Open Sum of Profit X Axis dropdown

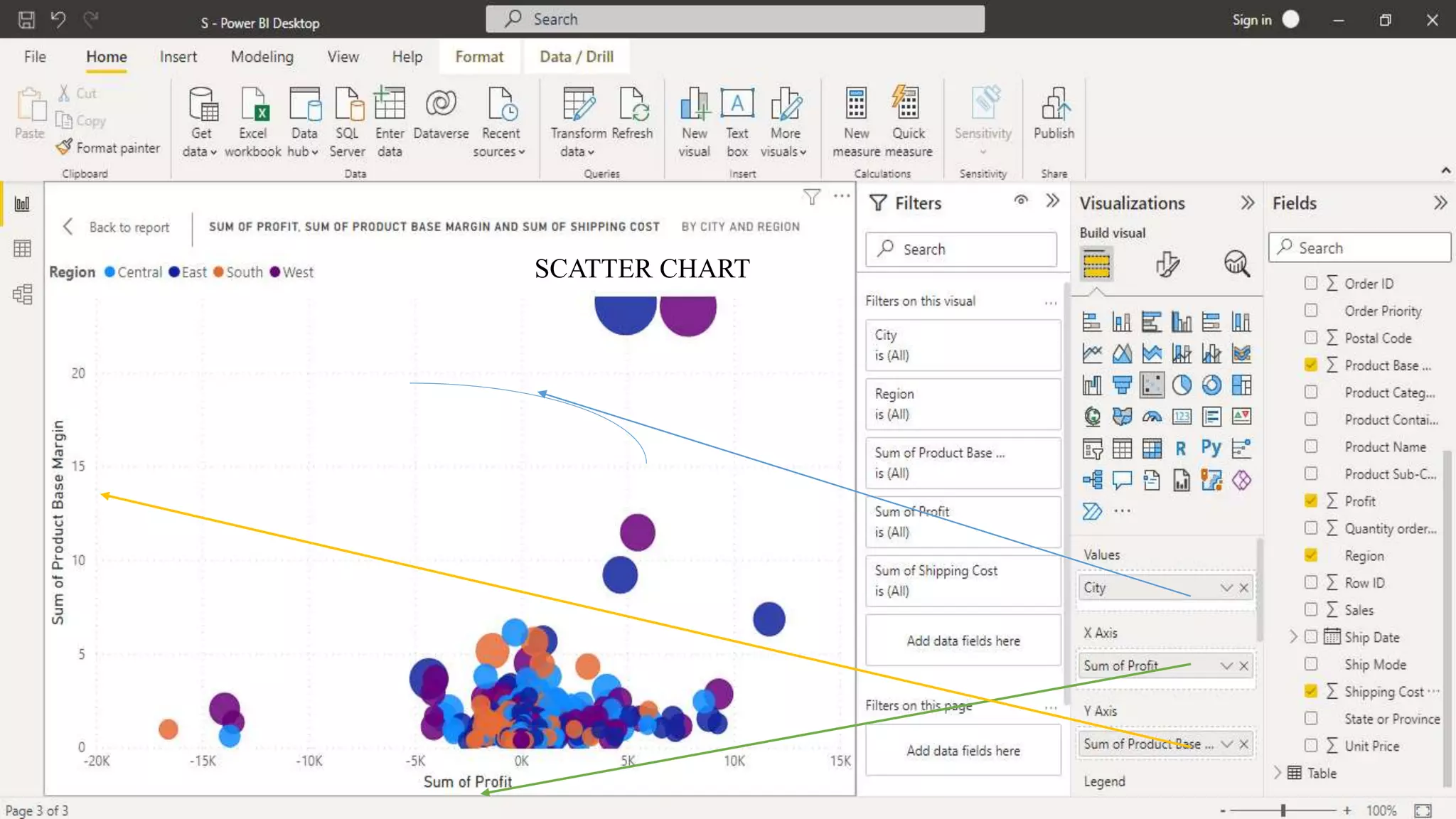[x=1226, y=665]
